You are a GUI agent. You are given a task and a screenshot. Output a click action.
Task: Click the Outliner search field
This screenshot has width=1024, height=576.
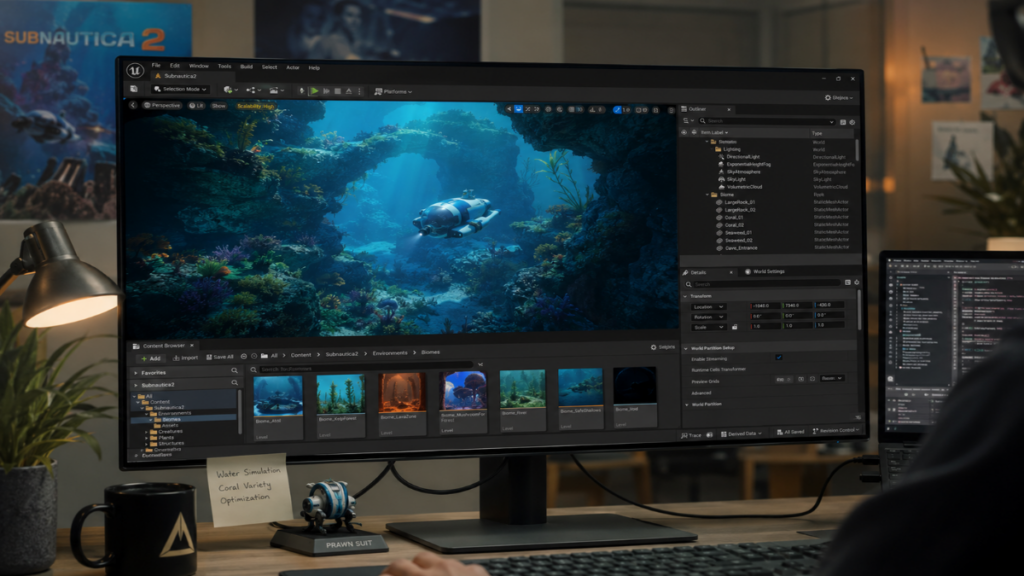(x=767, y=121)
